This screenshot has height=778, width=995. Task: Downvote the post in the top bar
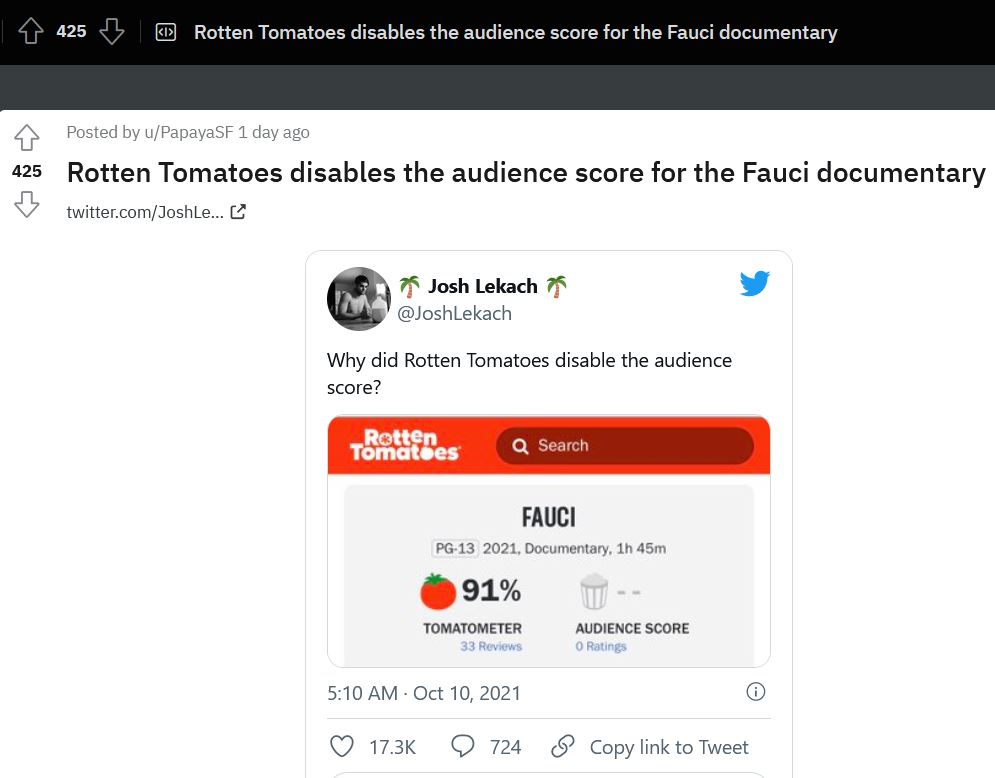point(112,32)
